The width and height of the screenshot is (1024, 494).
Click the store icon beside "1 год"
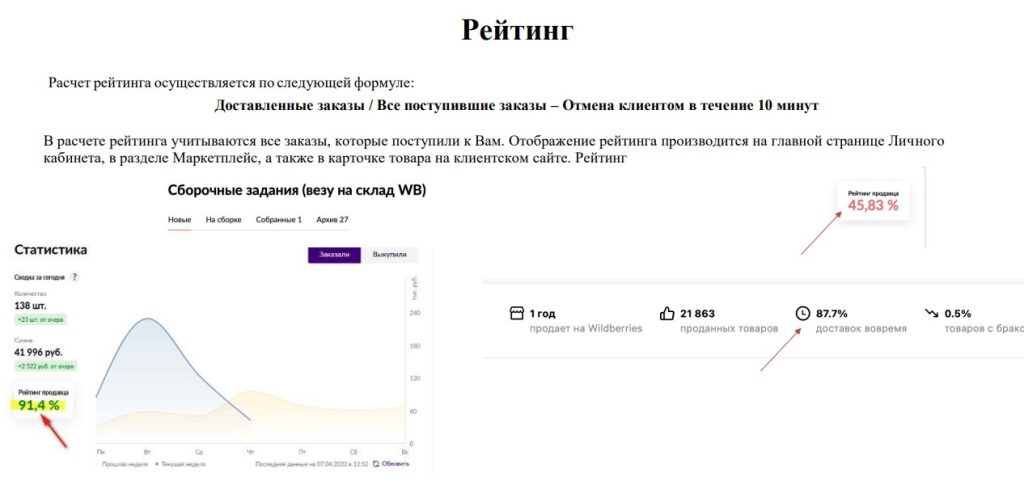click(517, 313)
